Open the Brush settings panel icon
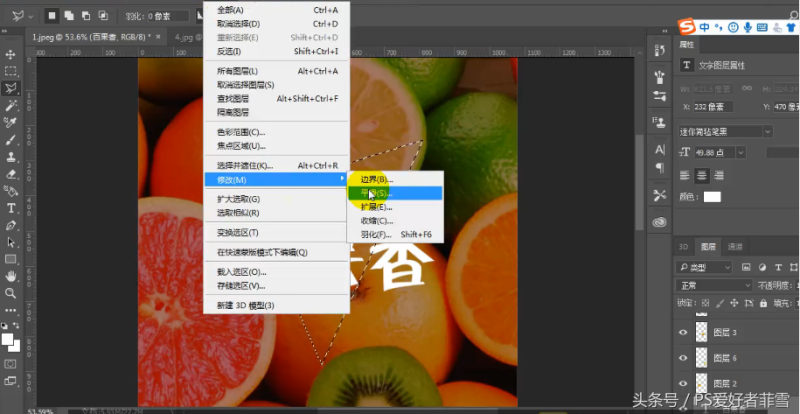 (660, 95)
